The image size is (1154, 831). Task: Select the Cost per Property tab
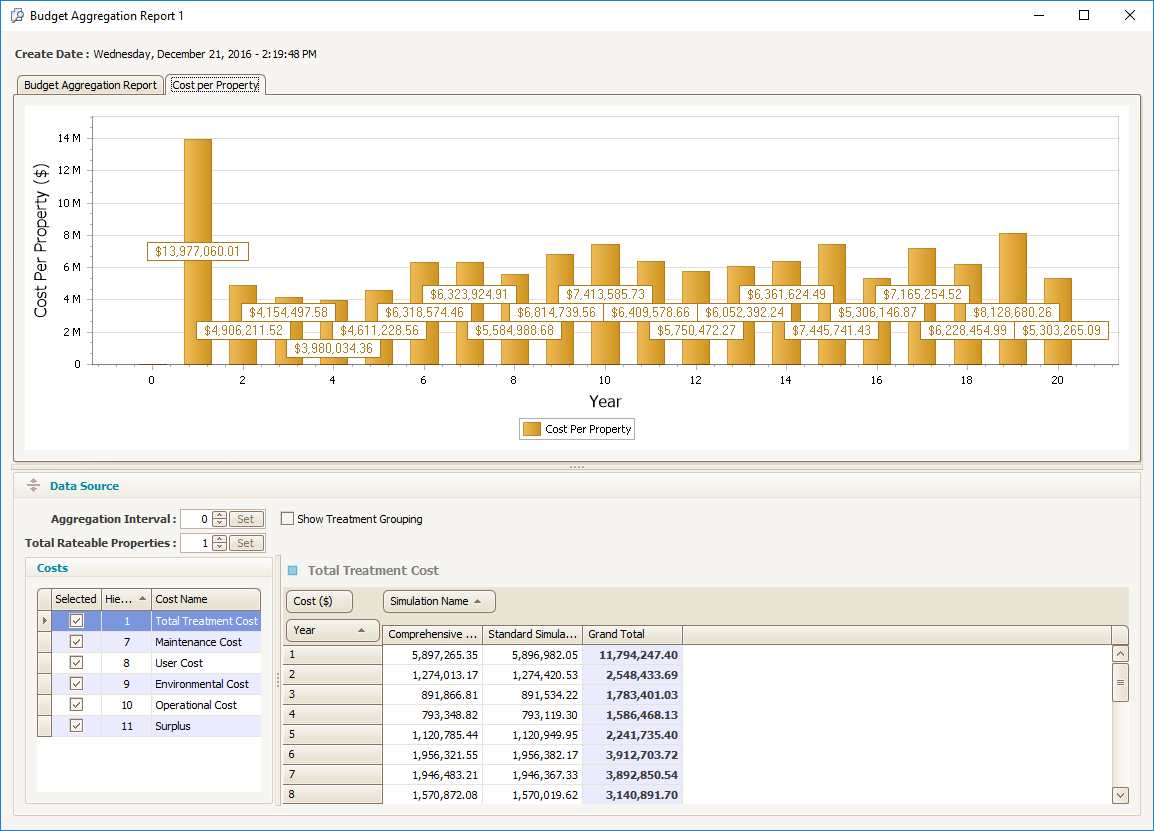[215, 85]
